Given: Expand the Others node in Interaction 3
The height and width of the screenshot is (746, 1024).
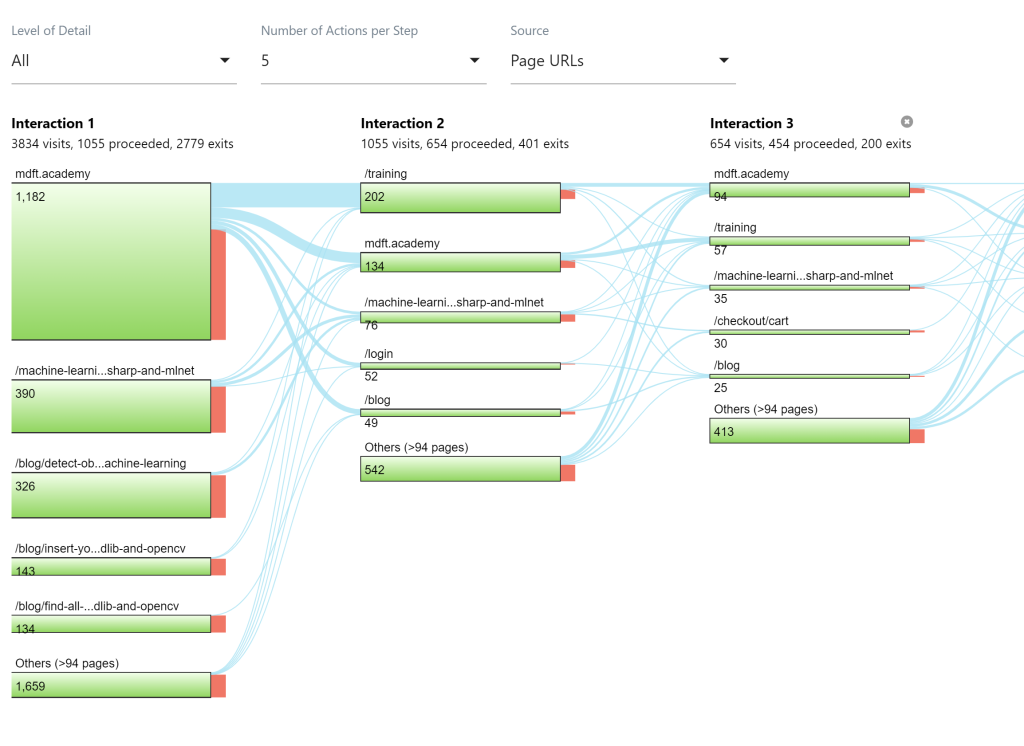Looking at the screenshot, I should [808, 430].
